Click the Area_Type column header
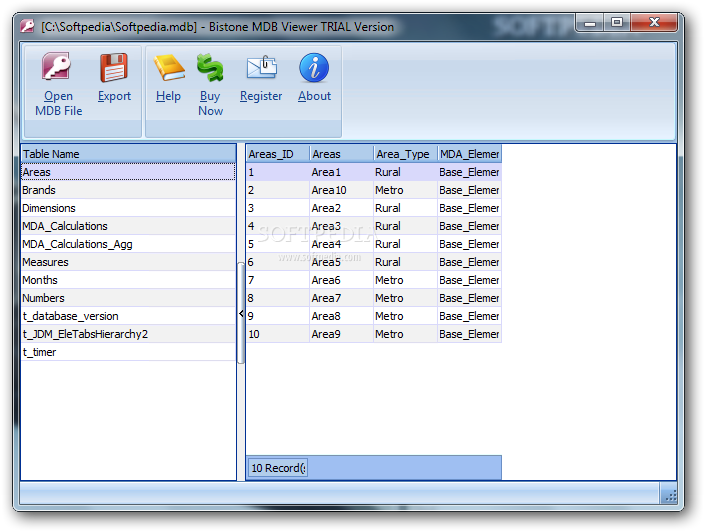Image resolution: width=705 pixels, height=532 pixels. (x=405, y=154)
